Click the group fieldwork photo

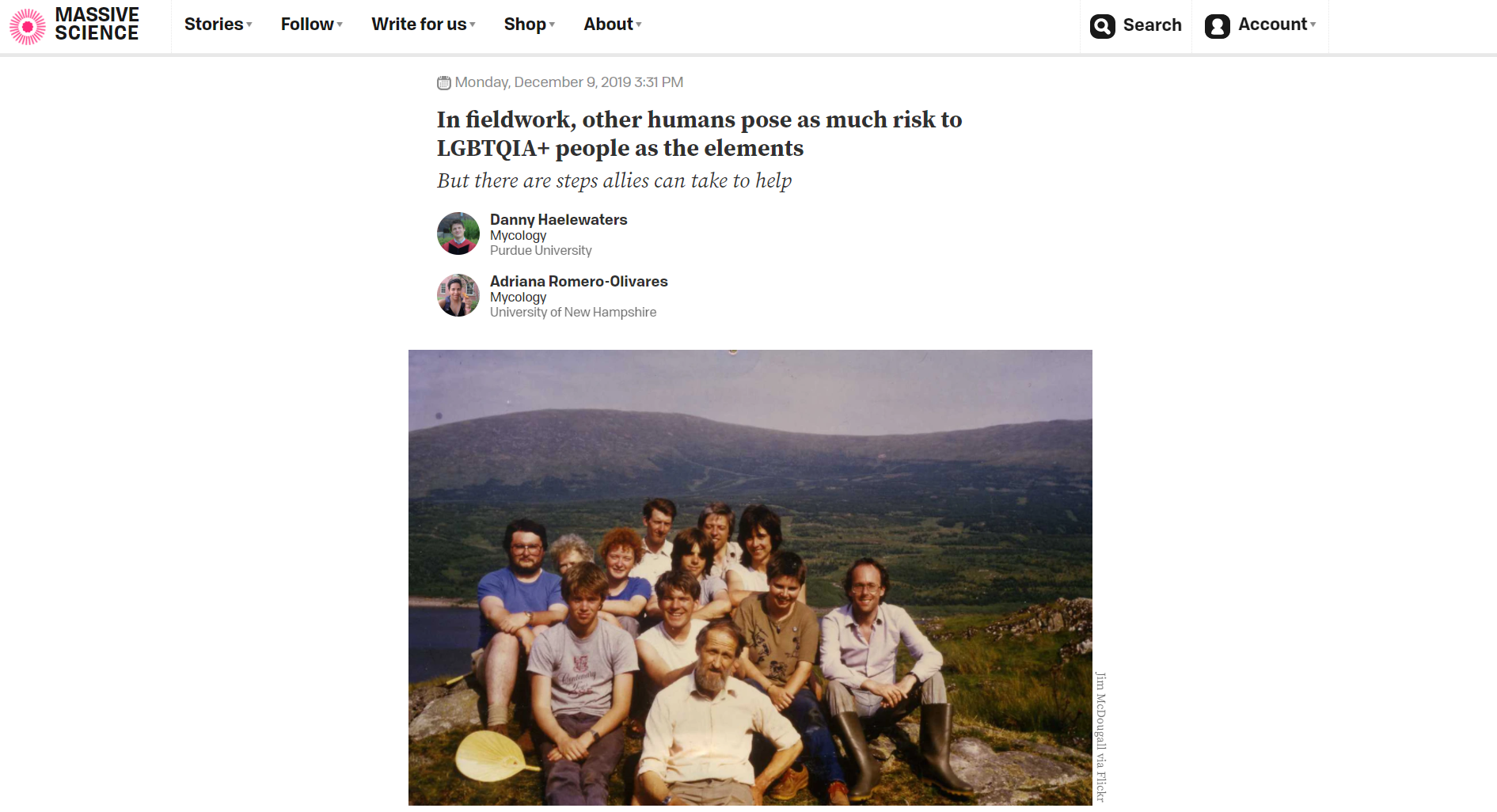click(x=750, y=578)
